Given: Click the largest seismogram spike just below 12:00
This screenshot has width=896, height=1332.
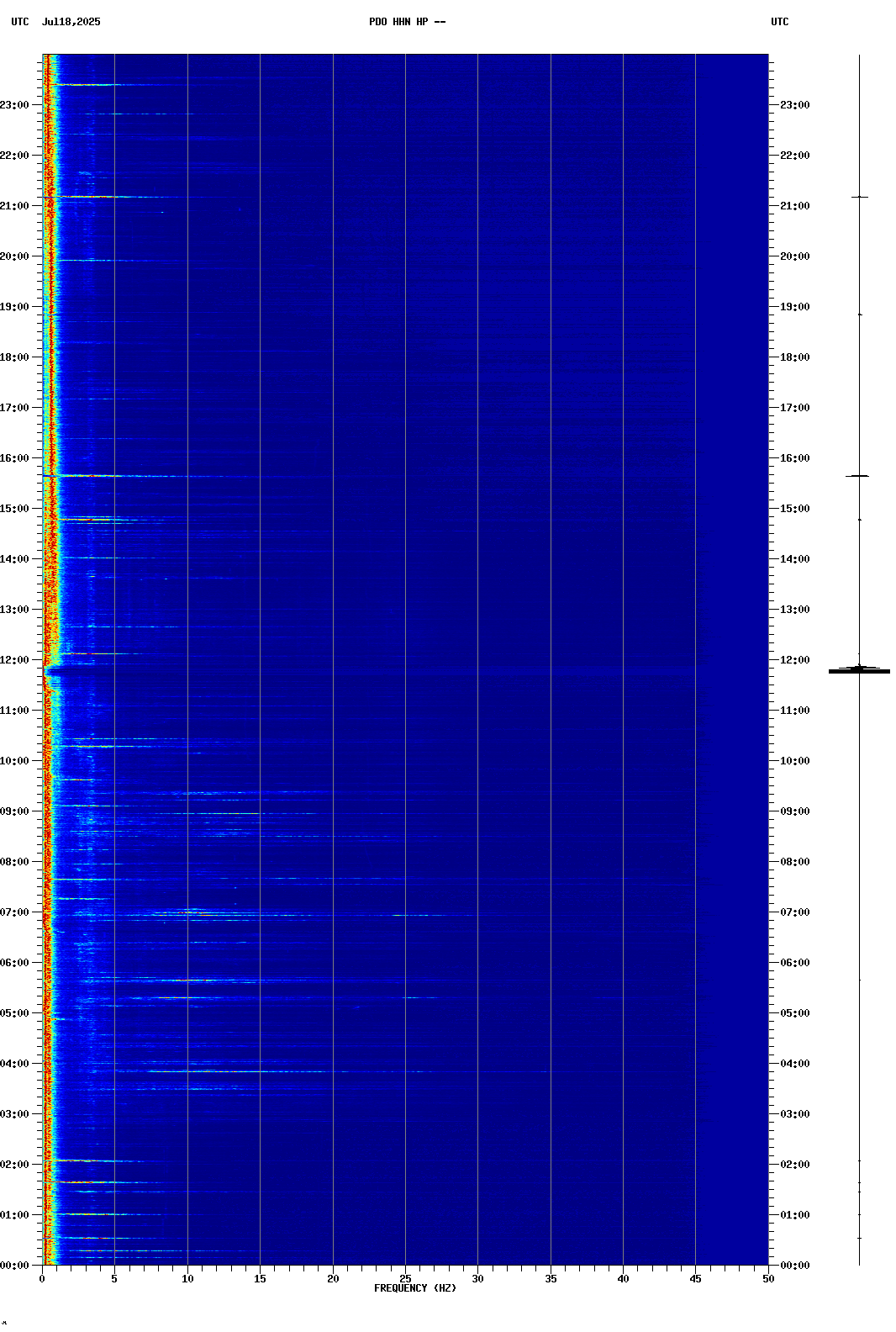Looking at the screenshot, I should click(x=859, y=670).
